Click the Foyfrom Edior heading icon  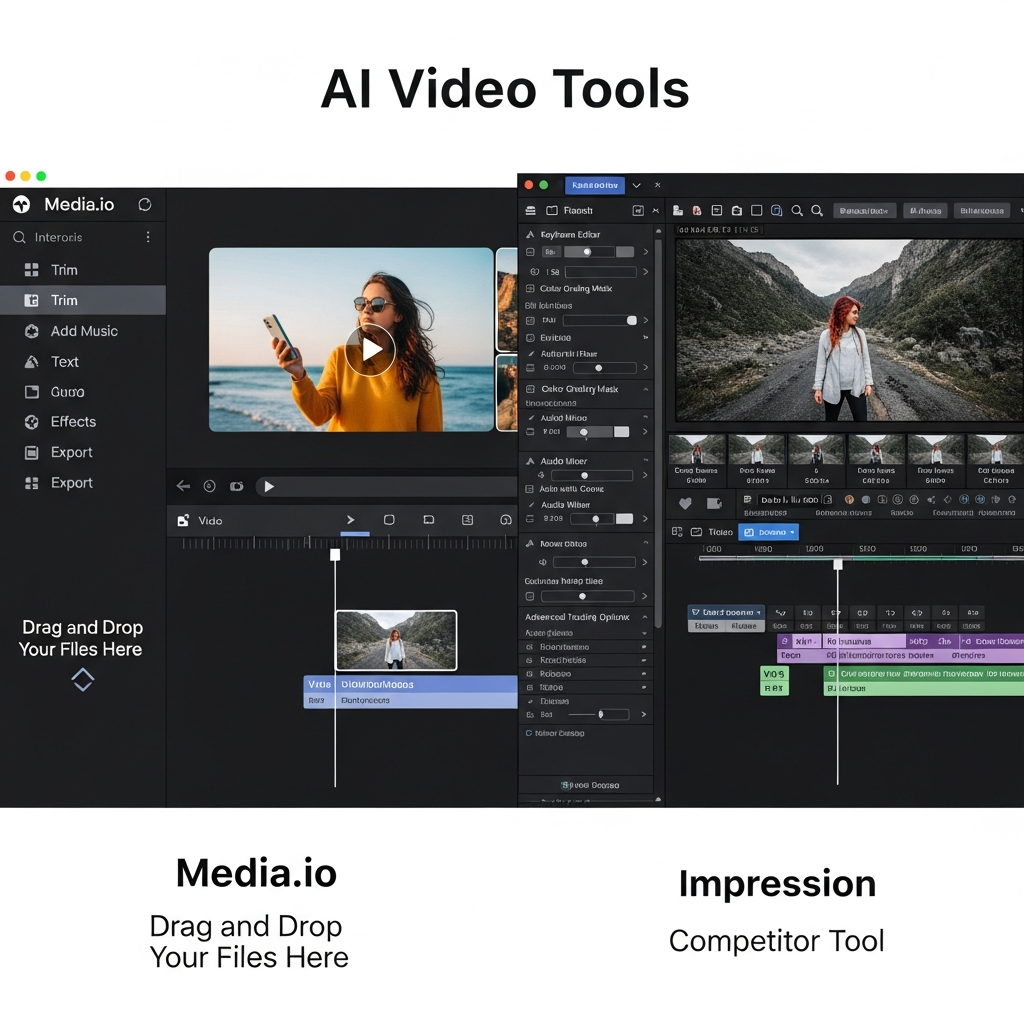tap(530, 234)
